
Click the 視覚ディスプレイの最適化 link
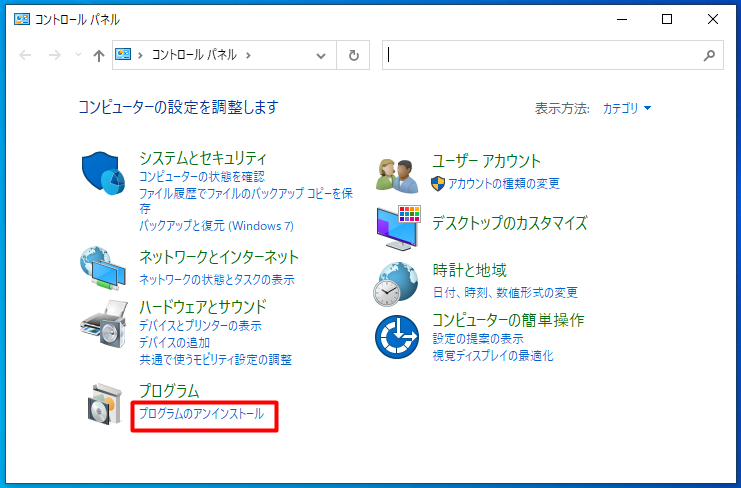pyautogui.click(x=492, y=355)
